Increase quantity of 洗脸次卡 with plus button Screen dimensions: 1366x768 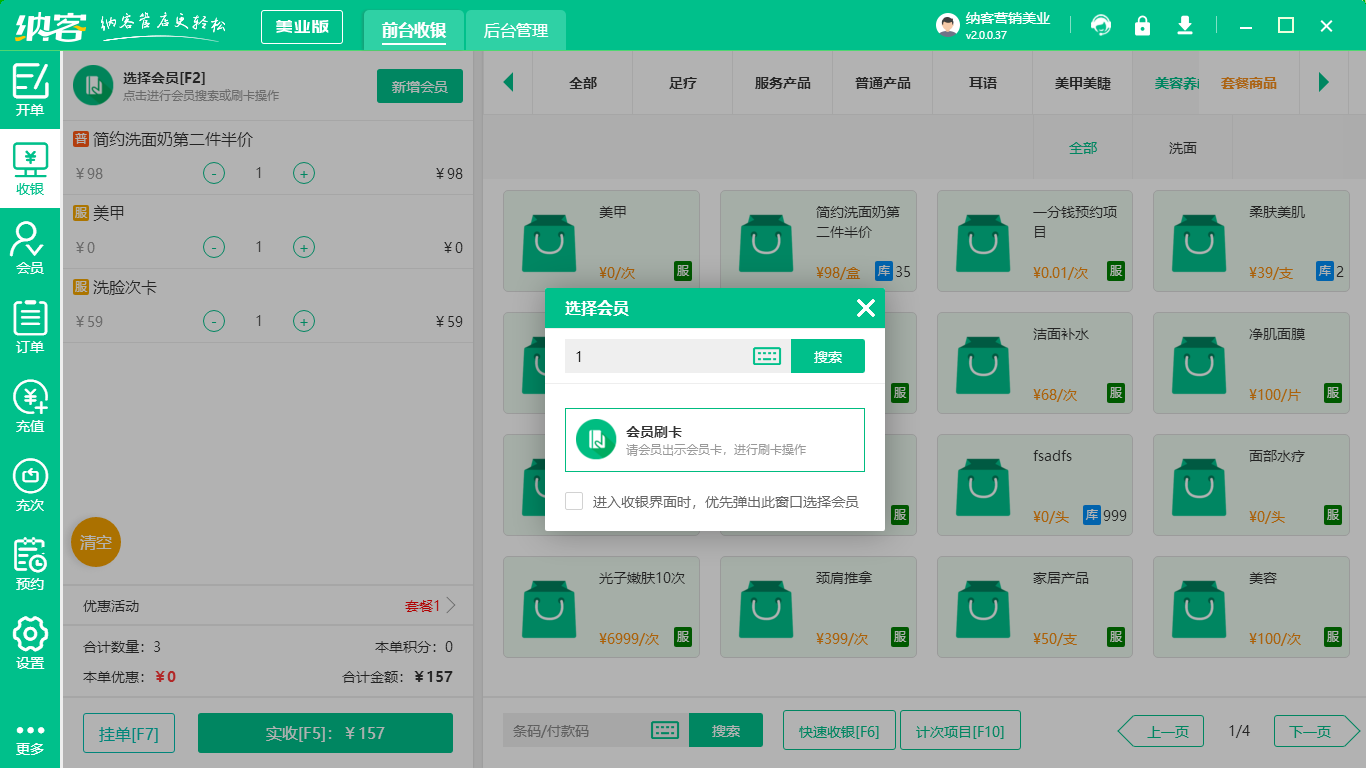click(x=304, y=321)
